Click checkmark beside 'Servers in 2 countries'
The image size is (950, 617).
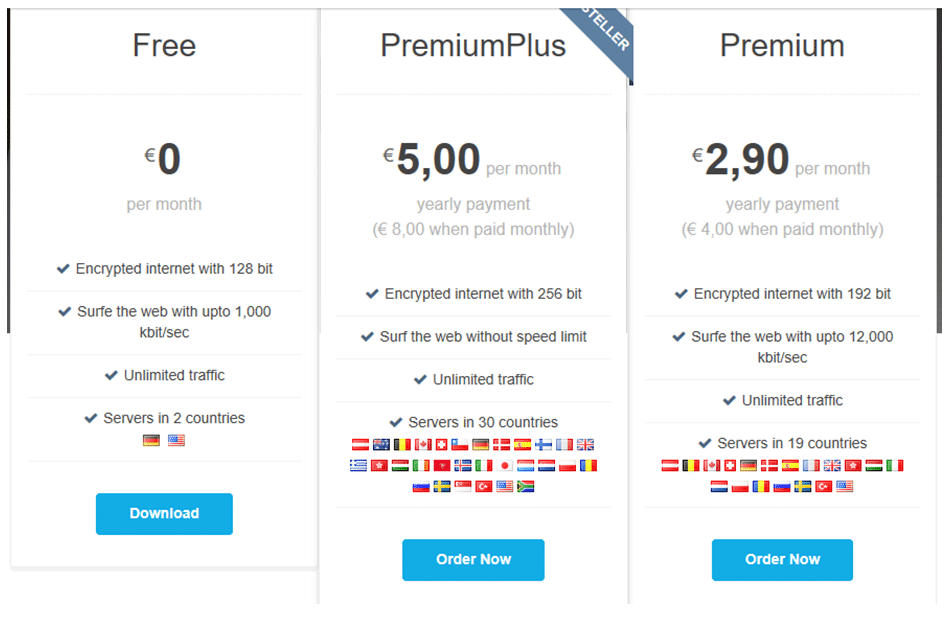[x=91, y=418]
